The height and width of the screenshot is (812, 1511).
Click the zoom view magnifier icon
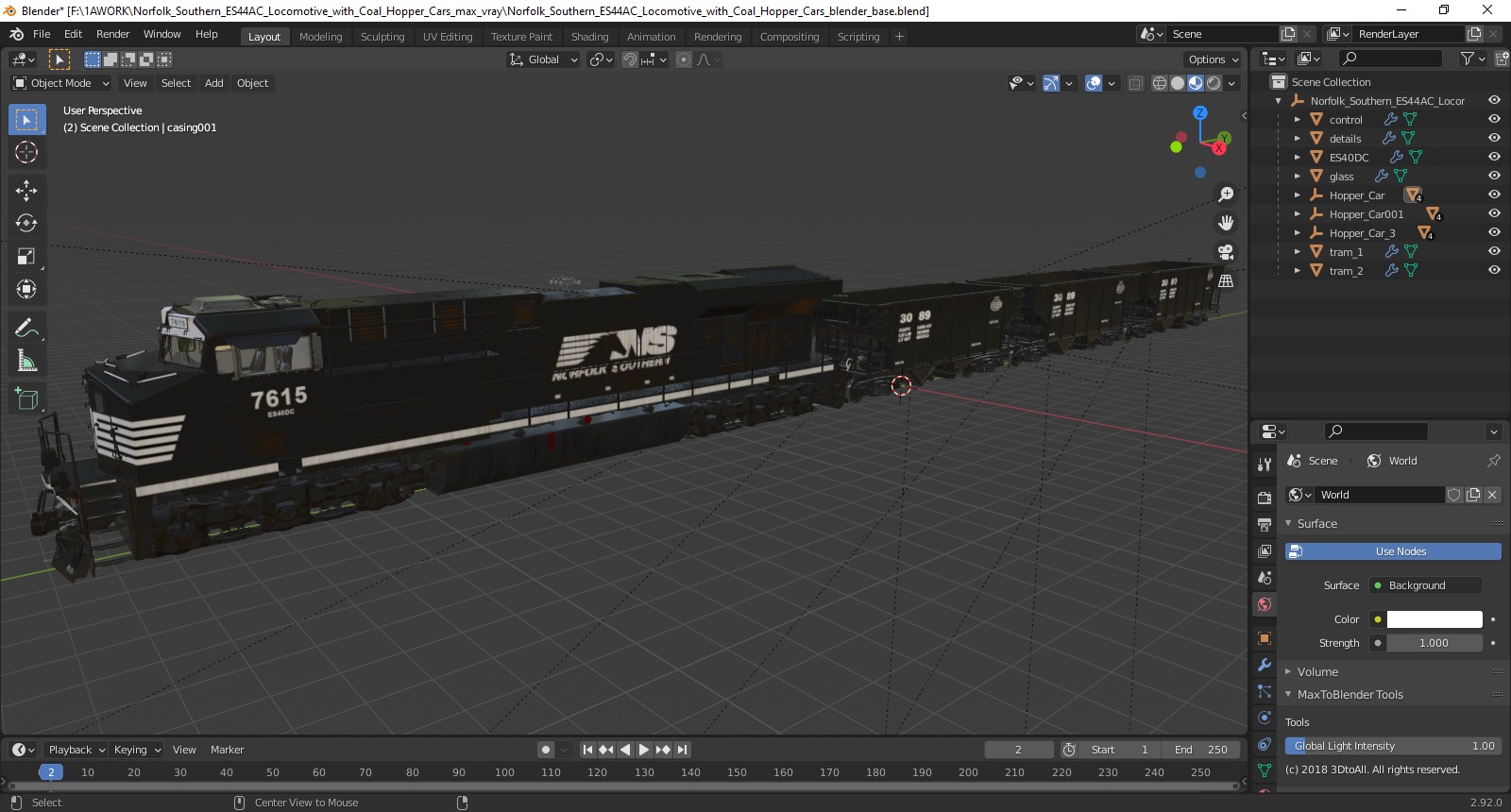pyautogui.click(x=1226, y=194)
